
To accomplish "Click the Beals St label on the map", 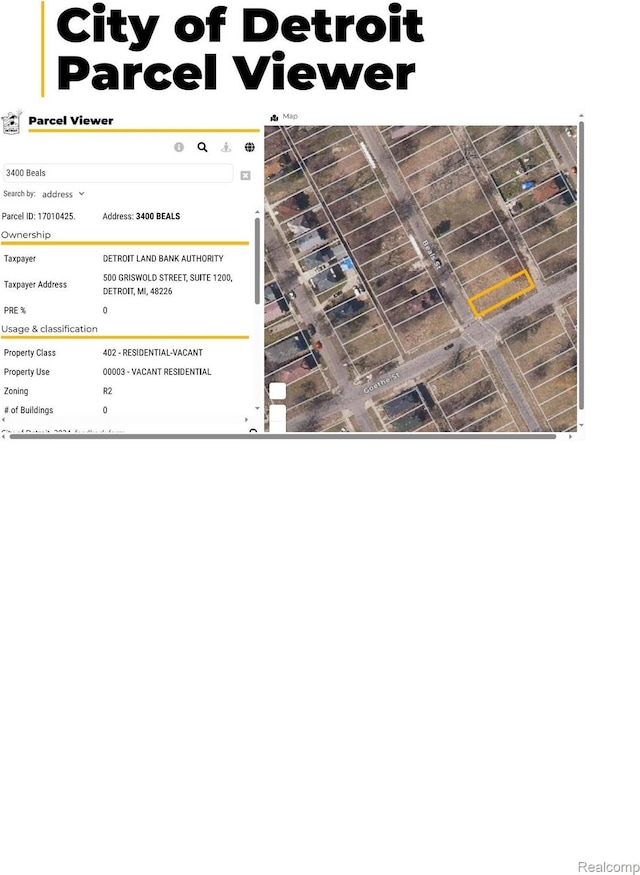I will point(432,256).
